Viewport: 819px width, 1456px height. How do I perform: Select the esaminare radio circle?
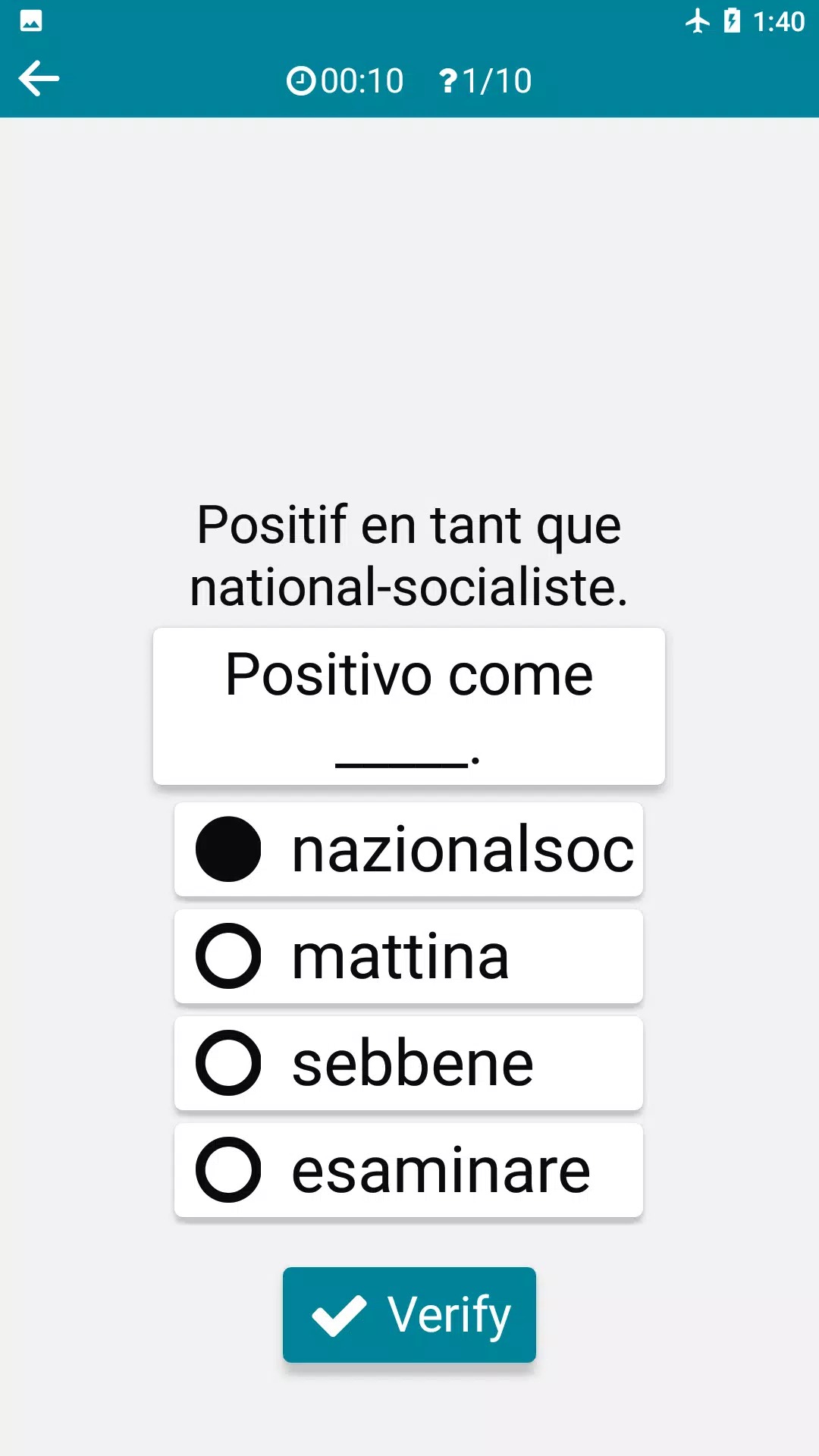(x=228, y=1170)
